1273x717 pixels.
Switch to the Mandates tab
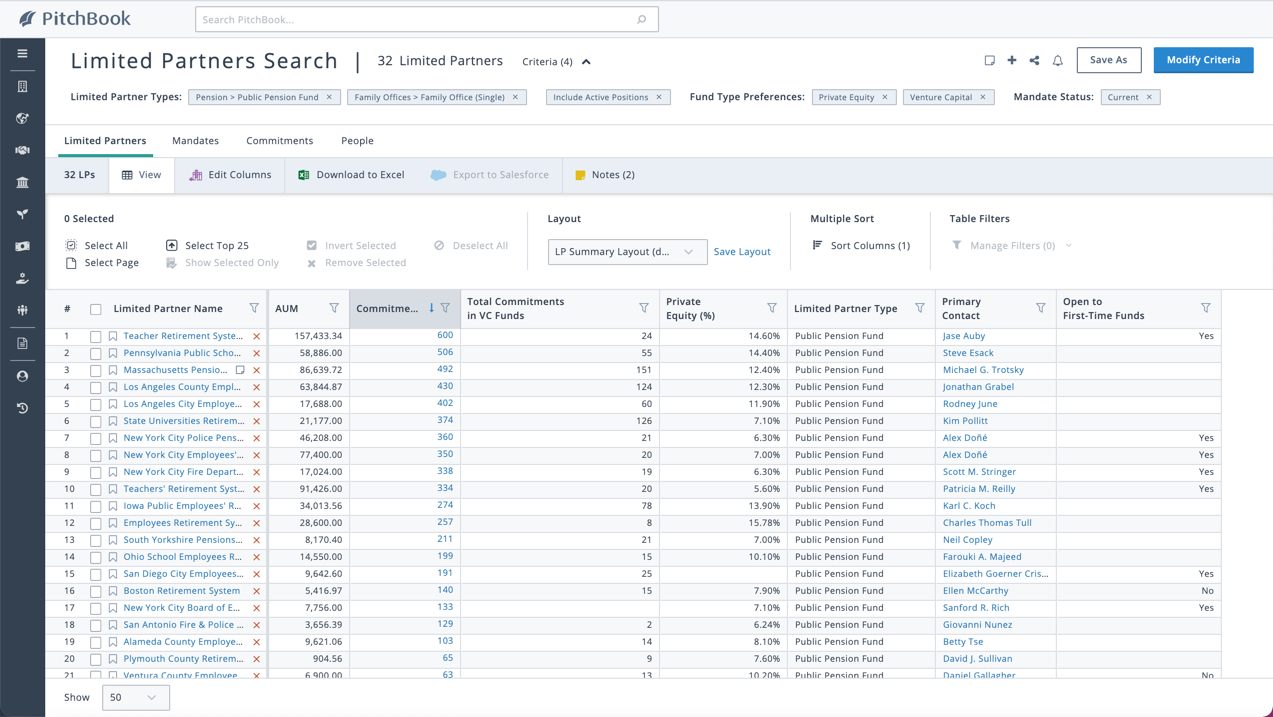pos(195,141)
